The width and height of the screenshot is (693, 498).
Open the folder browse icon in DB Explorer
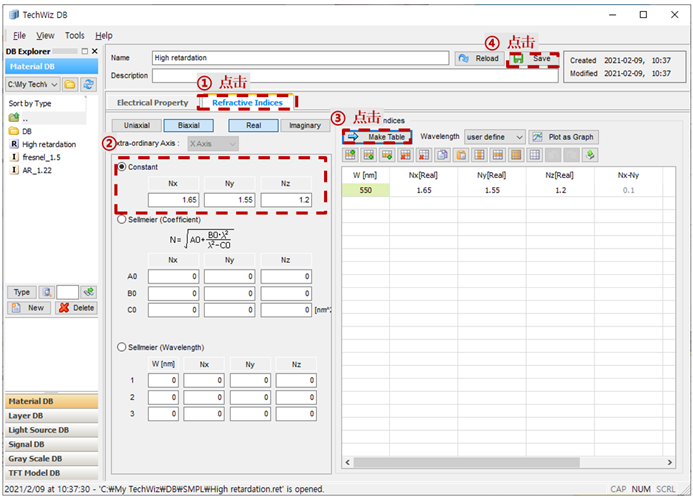[70, 84]
